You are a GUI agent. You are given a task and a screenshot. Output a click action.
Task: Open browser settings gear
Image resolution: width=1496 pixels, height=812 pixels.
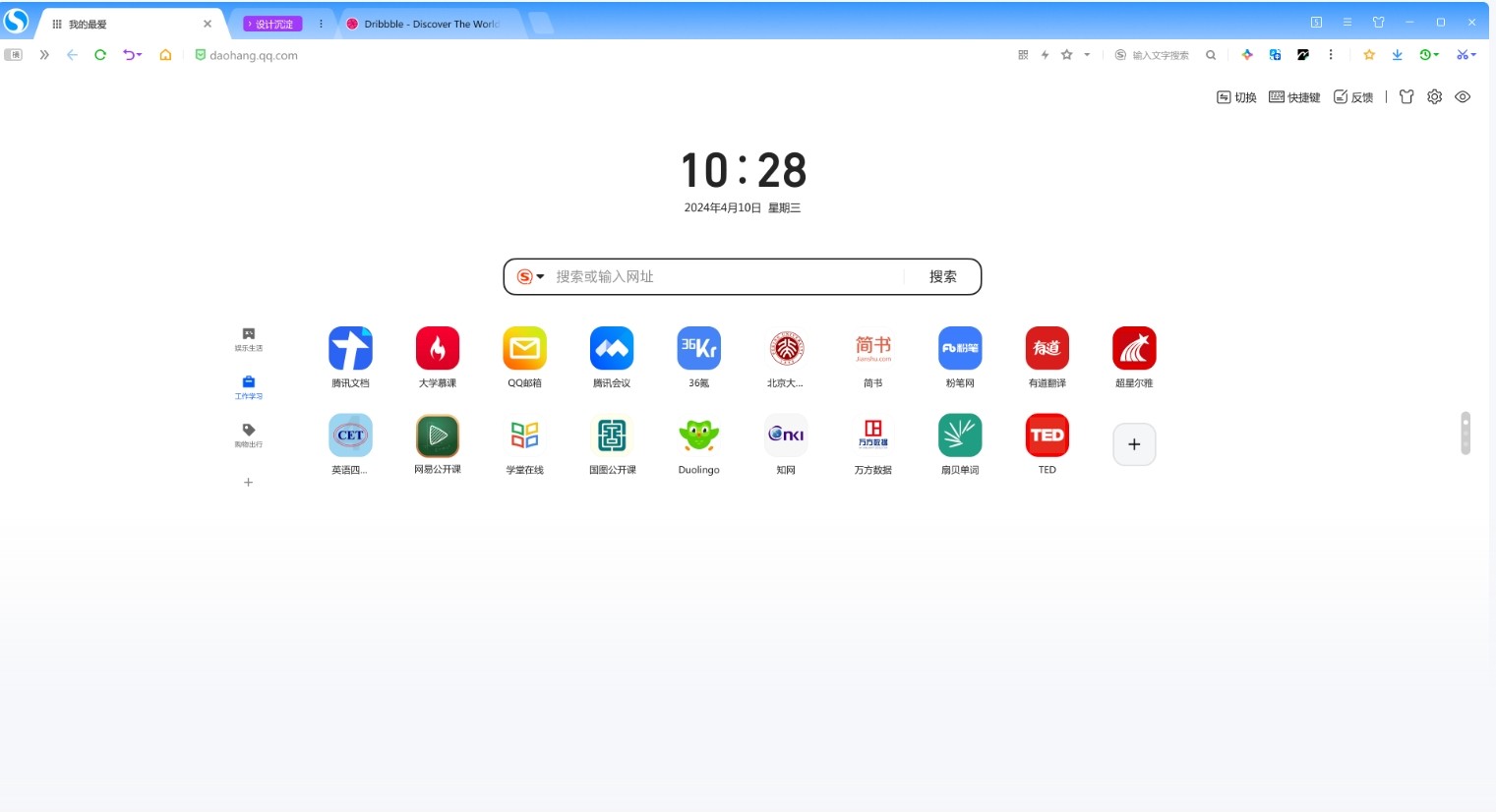(1434, 96)
